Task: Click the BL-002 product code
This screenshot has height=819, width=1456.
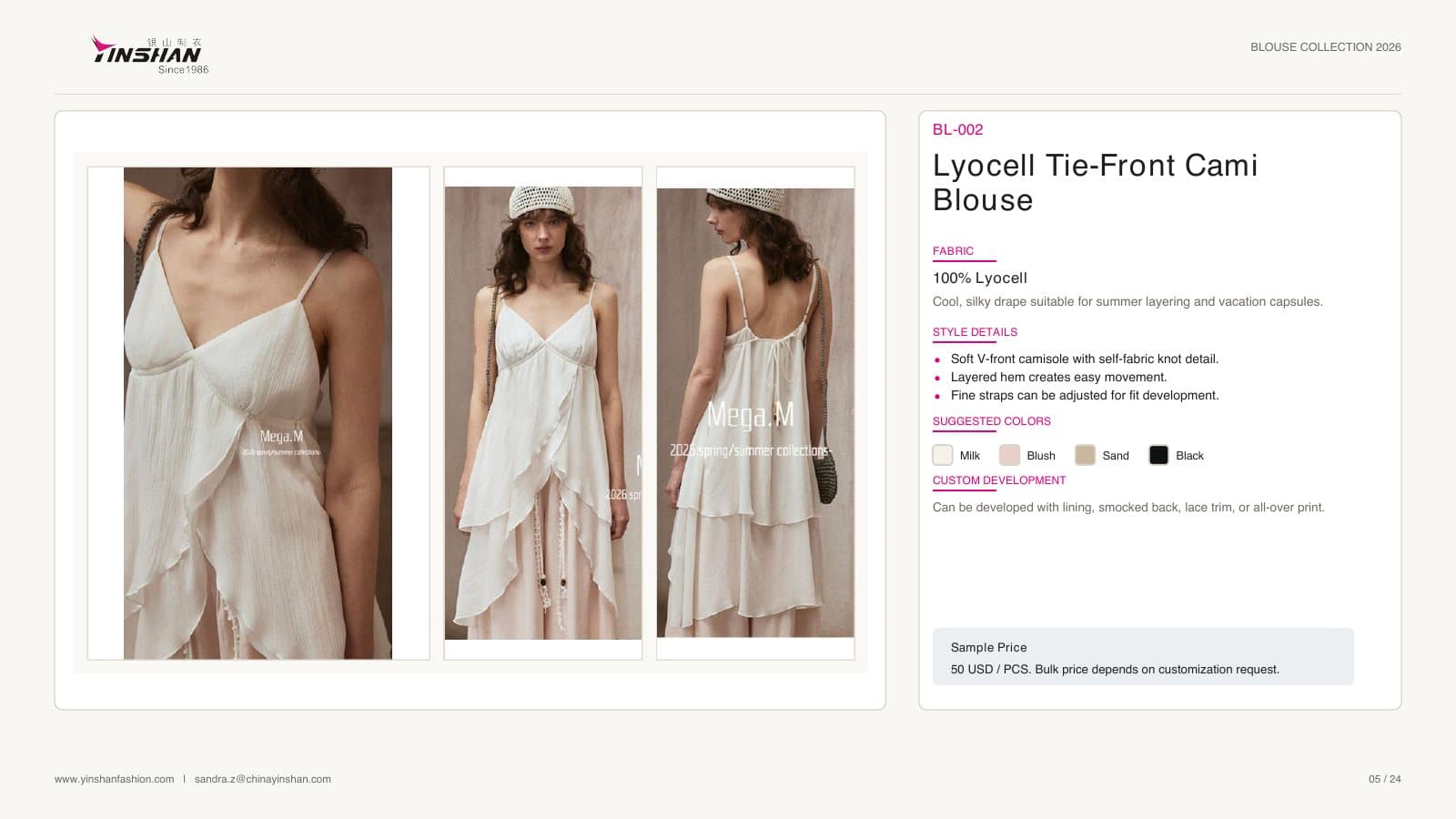Action: tap(957, 129)
